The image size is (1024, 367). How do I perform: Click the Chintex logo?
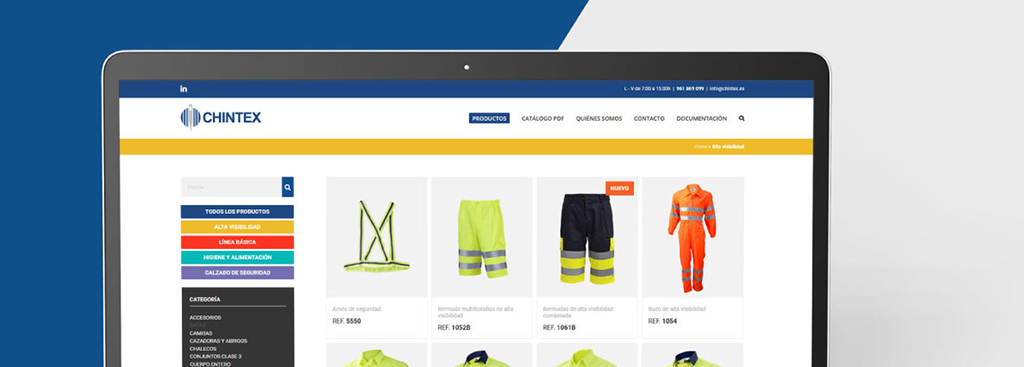221,118
